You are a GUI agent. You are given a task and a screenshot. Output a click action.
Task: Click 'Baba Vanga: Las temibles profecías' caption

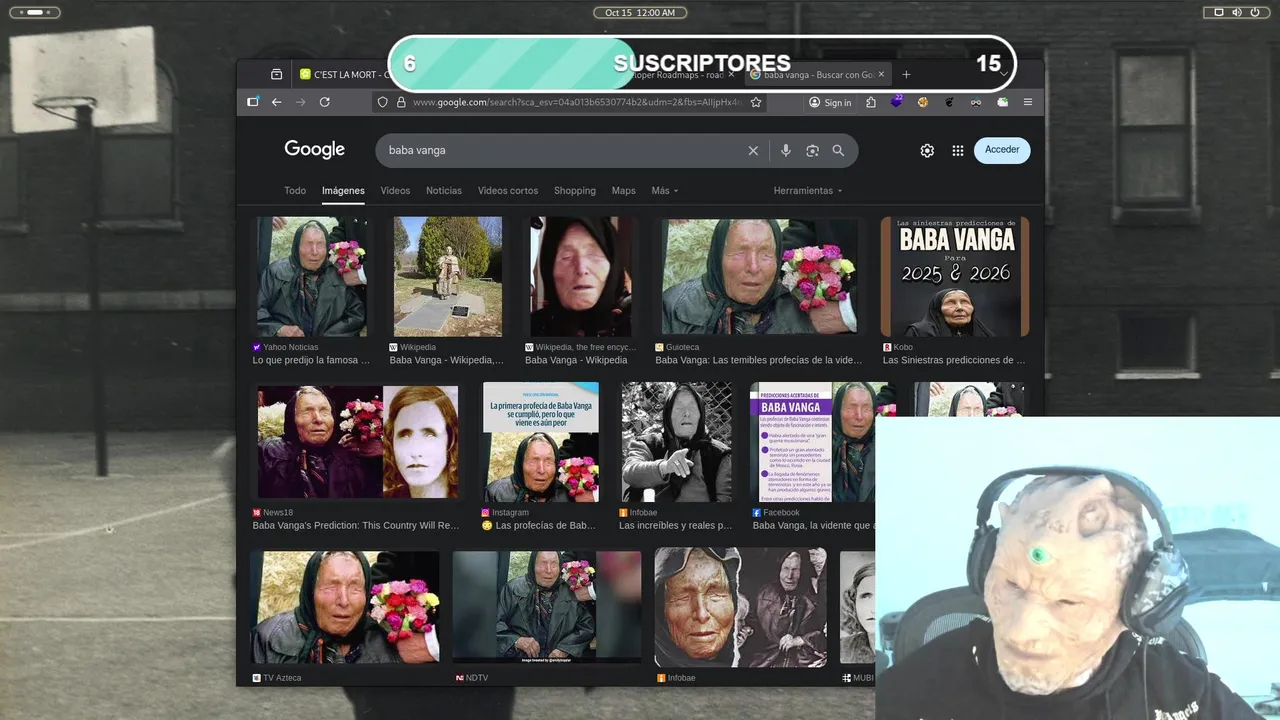point(758,360)
